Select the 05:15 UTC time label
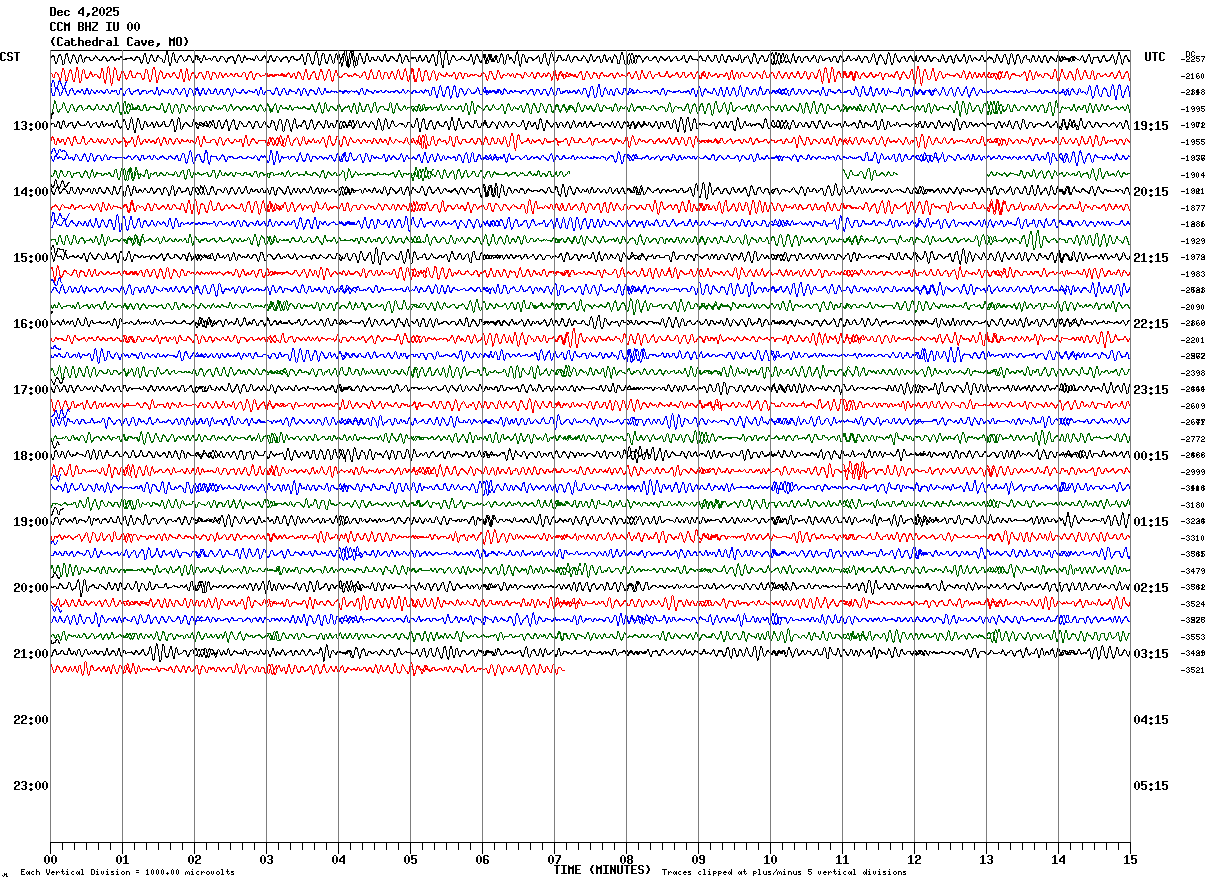Screen dimensions: 1210x886 pos(1151,786)
